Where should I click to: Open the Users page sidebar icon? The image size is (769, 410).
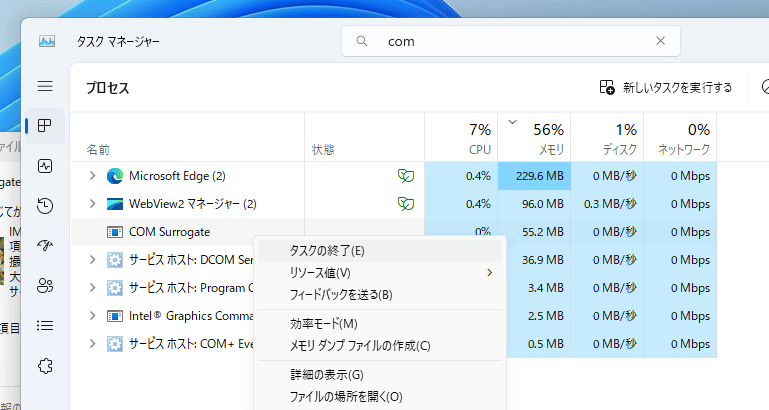44,286
